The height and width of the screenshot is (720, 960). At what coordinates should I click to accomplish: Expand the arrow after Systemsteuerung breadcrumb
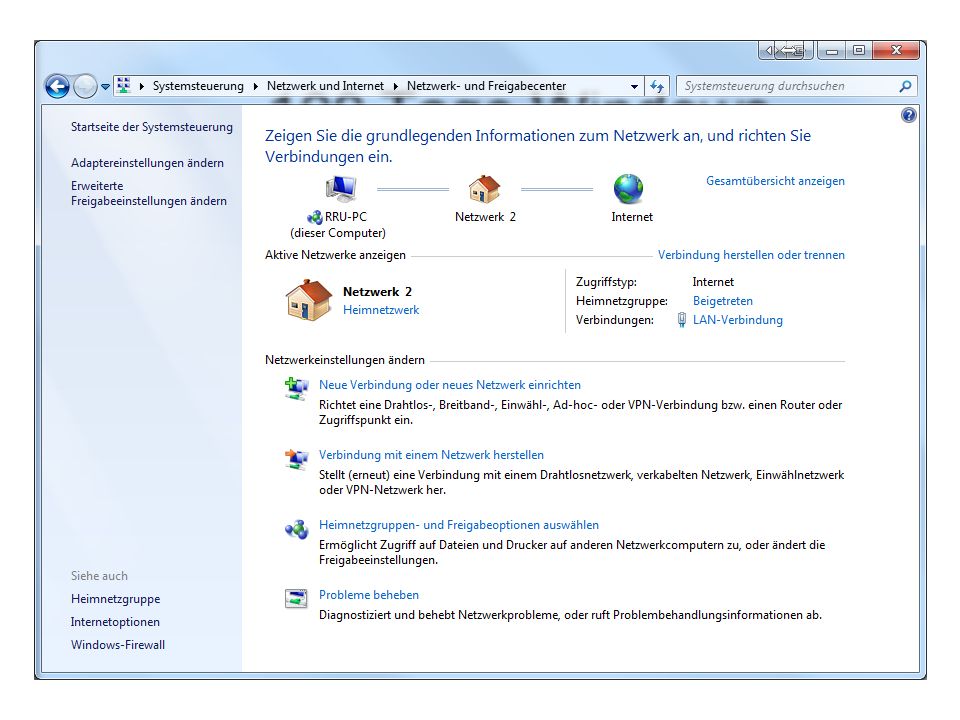256,86
